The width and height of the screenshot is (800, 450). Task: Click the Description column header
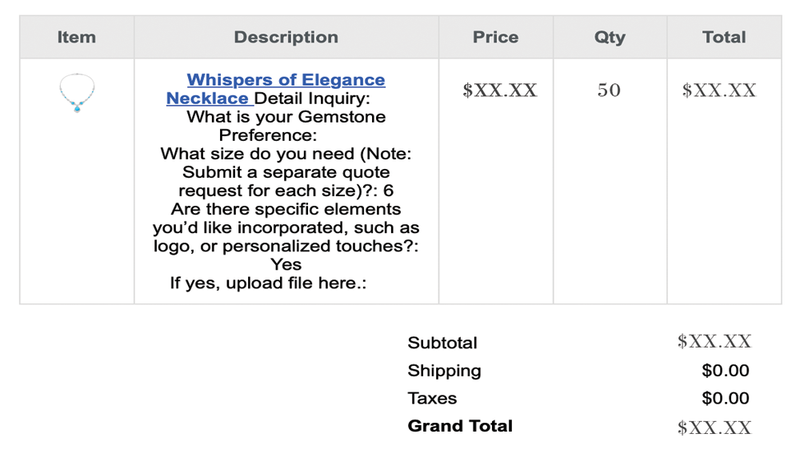(286, 37)
